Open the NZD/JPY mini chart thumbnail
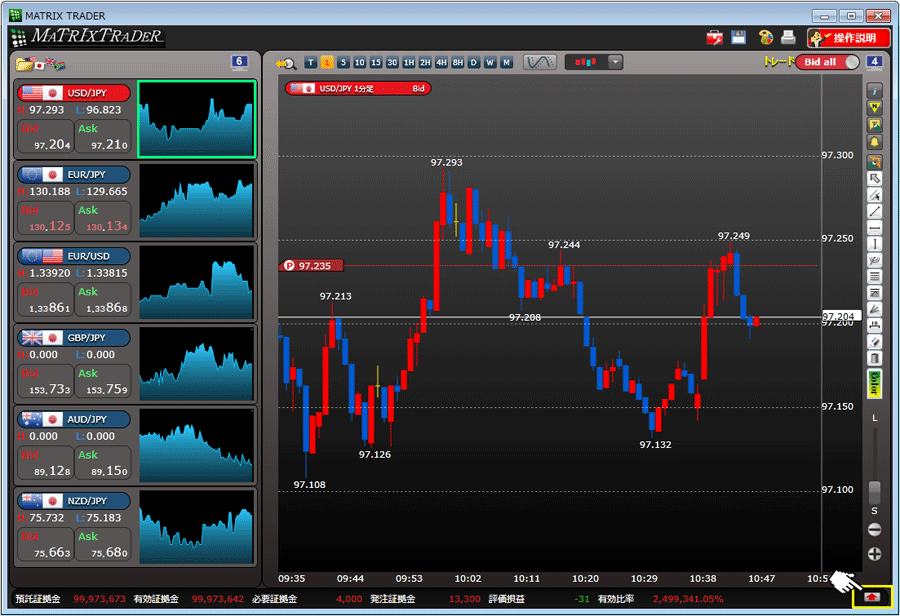 click(x=196, y=526)
